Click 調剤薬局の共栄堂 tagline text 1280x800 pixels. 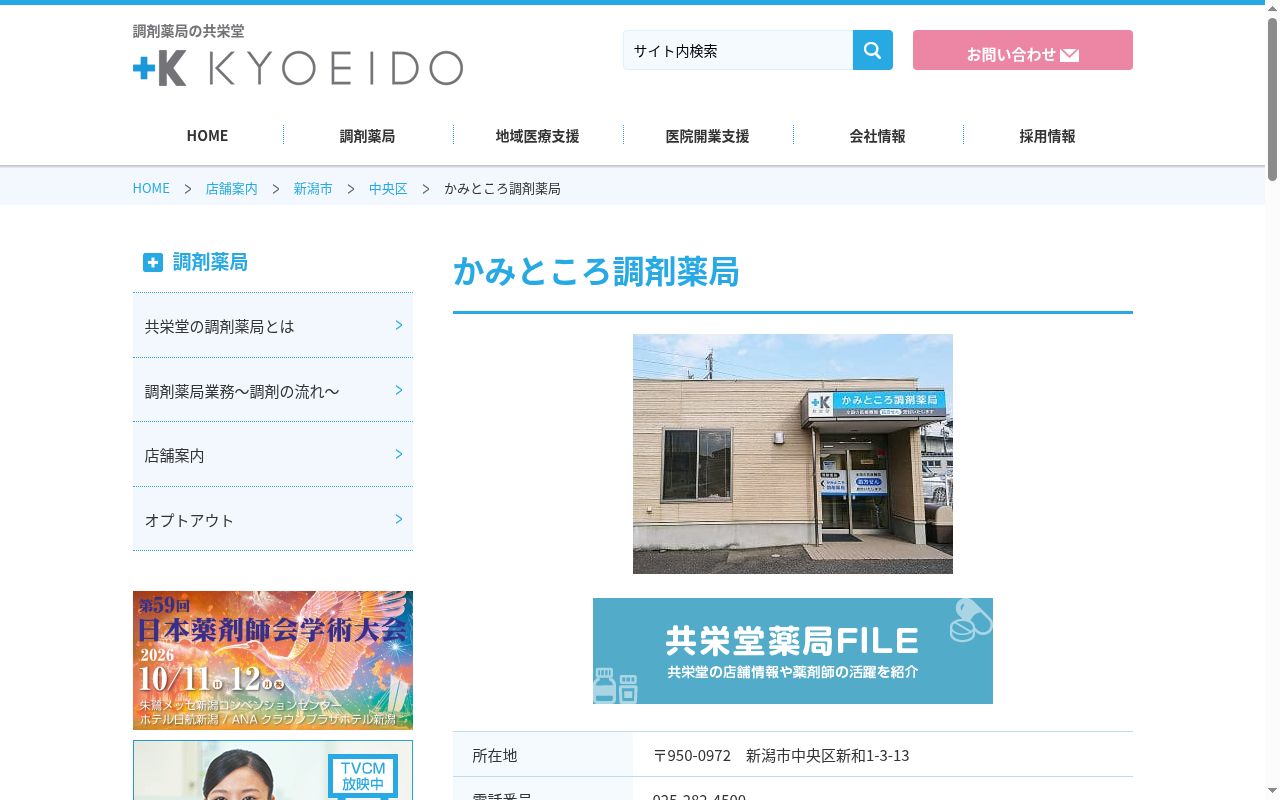tap(188, 31)
